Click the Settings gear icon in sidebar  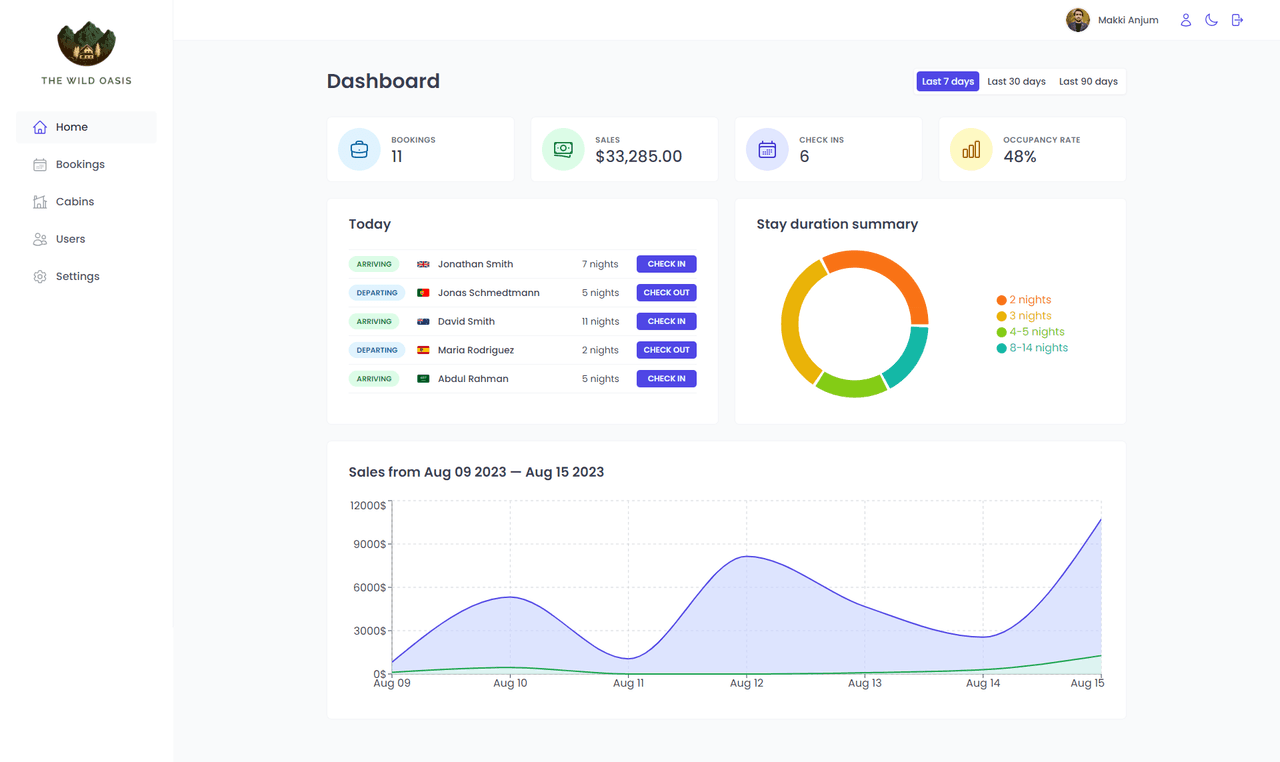40,277
